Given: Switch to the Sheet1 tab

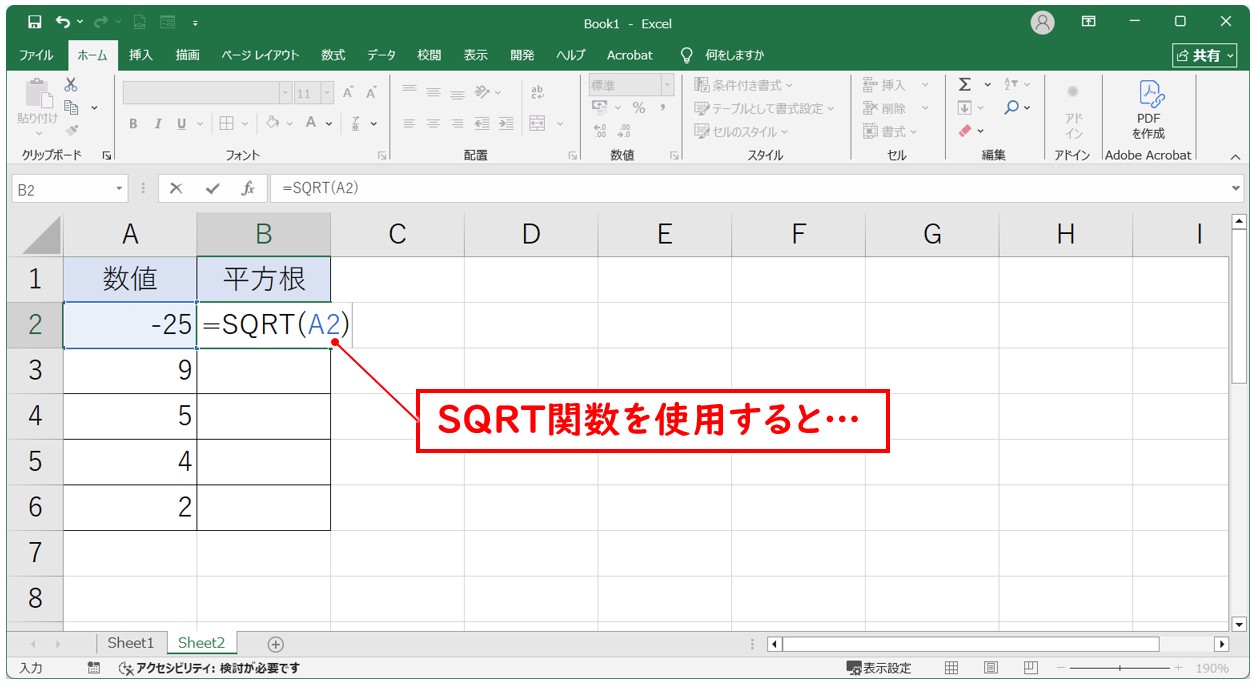Looking at the screenshot, I should click(131, 643).
